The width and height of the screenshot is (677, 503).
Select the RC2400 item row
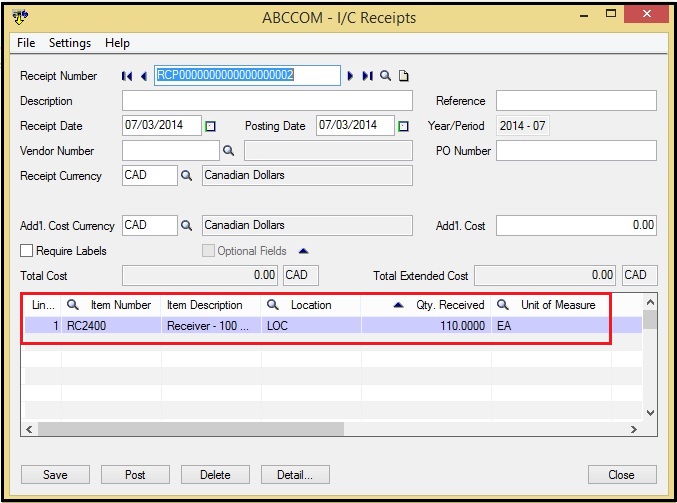pyautogui.click(x=110, y=326)
